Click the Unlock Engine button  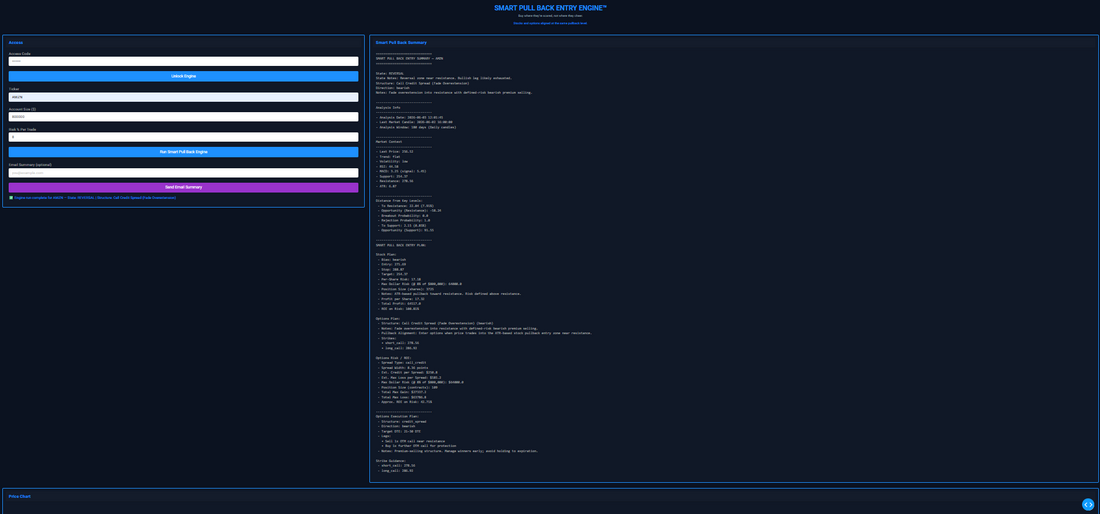click(x=183, y=76)
